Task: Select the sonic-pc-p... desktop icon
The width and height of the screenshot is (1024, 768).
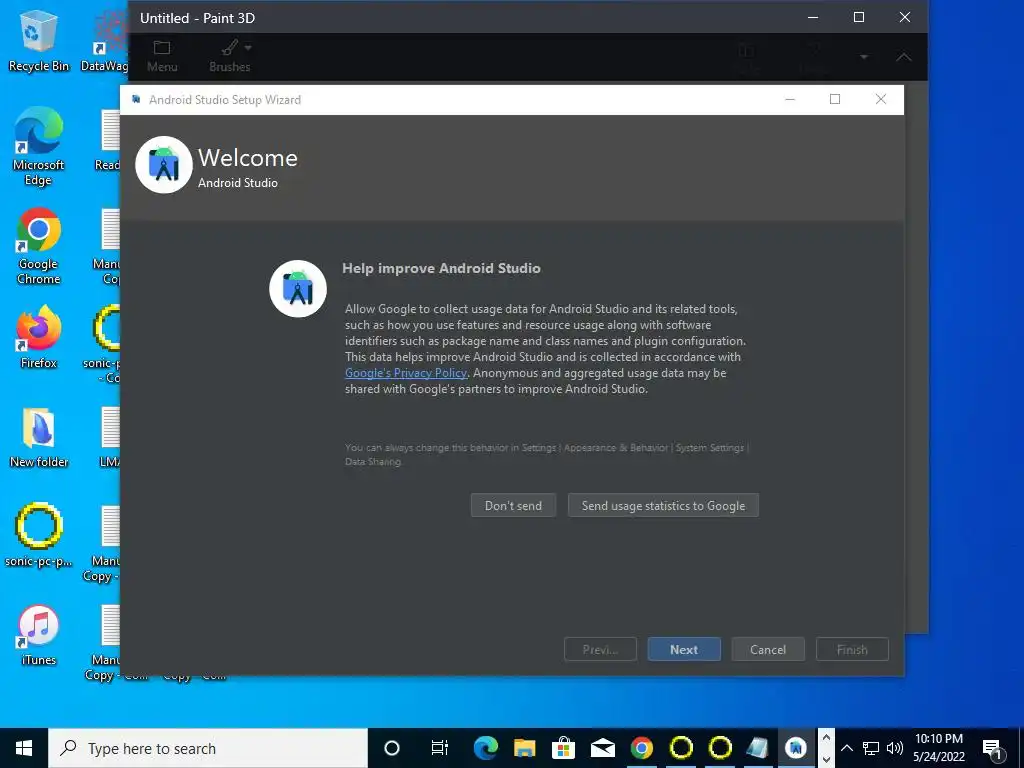Action: pyautogui.click(x=38, y=536)
